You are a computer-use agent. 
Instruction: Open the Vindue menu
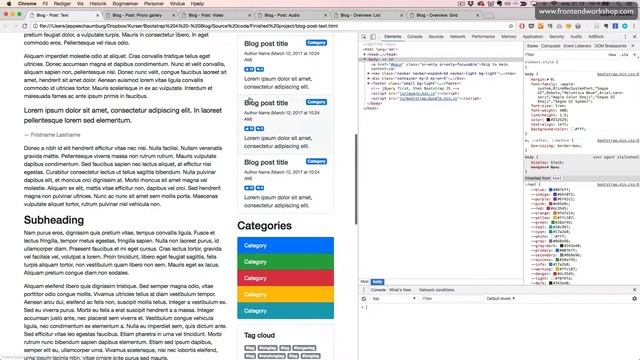[177, 4]
